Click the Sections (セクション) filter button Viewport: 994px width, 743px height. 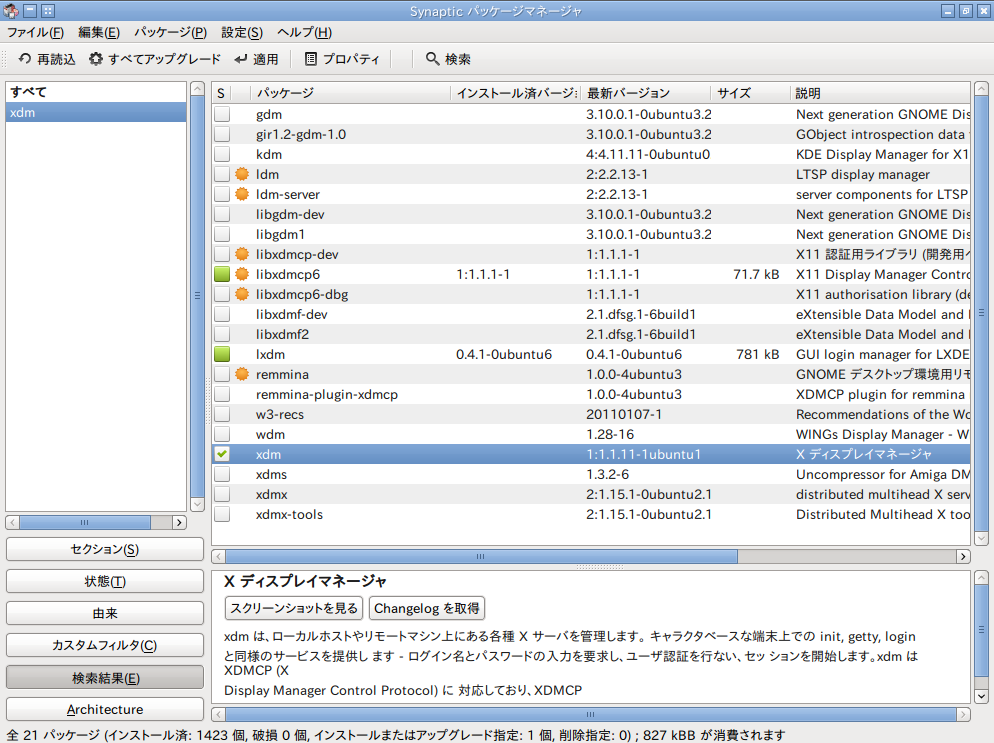pos(105,549)
